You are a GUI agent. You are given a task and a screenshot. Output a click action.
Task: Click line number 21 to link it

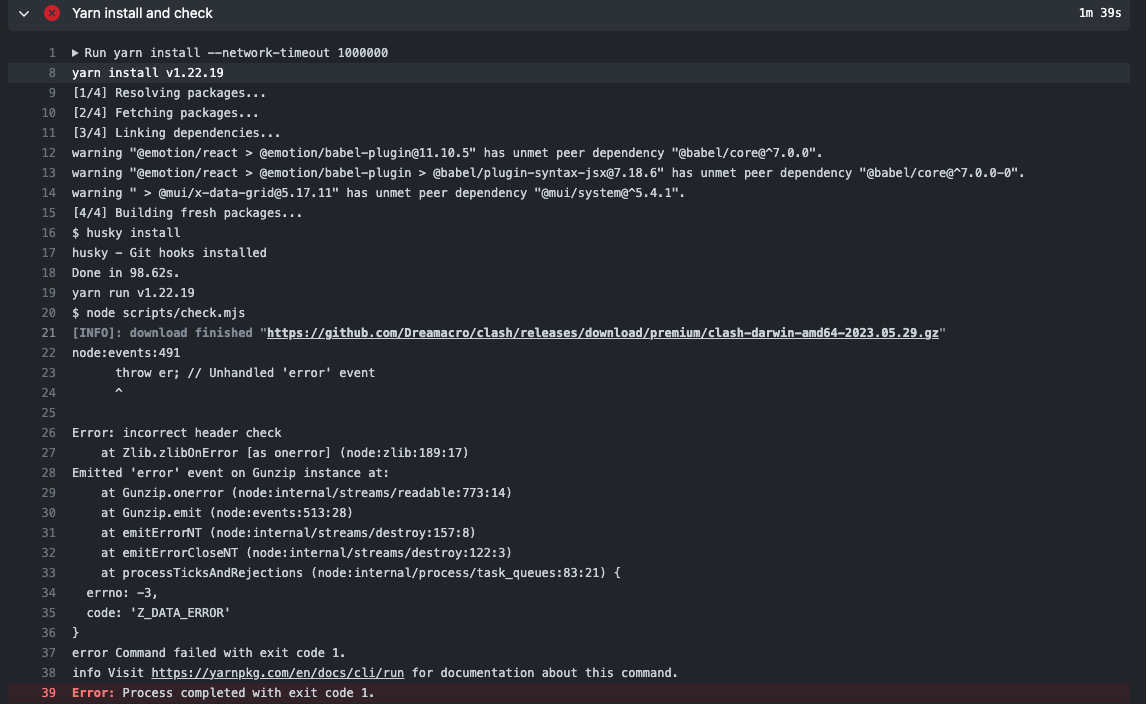pyautogui.click(x=48, y=332)
